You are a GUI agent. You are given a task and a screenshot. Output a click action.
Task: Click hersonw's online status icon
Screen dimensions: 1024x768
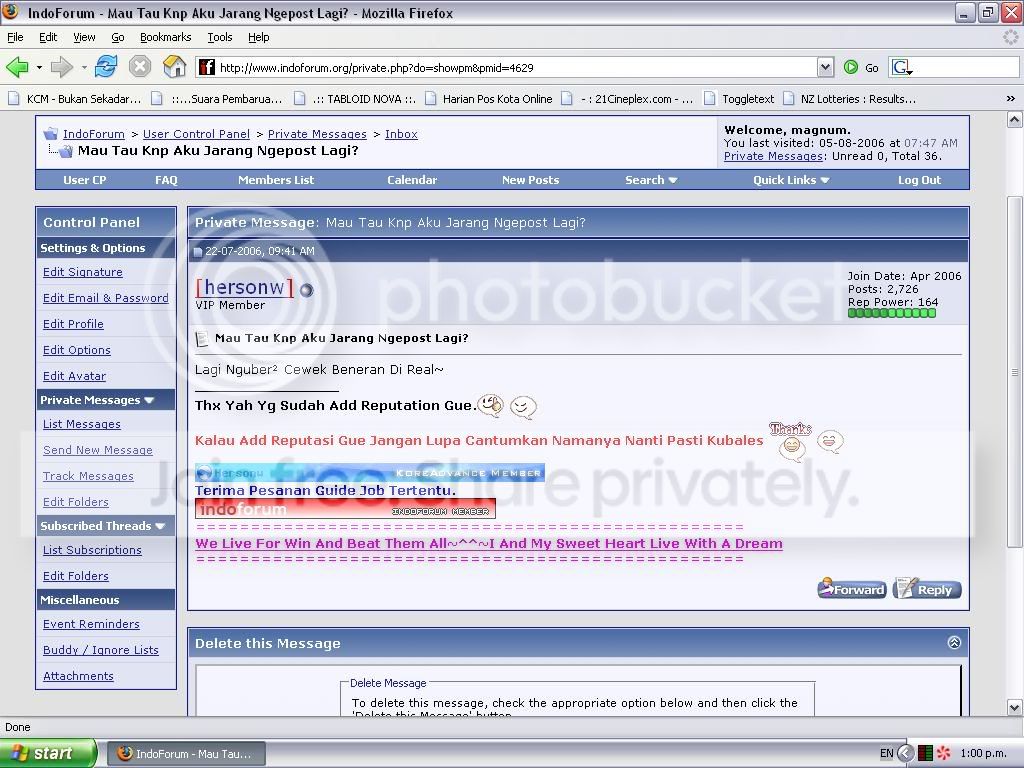[x=306, y=290]
